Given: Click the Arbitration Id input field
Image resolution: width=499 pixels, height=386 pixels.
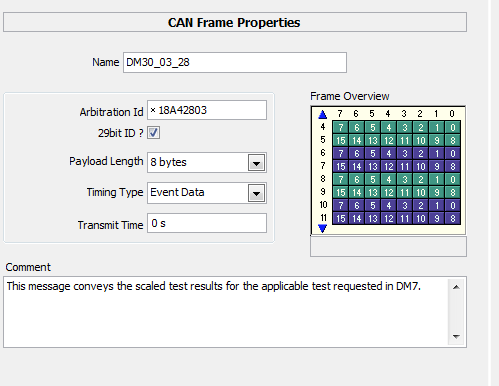Looking at the screenshot, I should click(207, 110).
